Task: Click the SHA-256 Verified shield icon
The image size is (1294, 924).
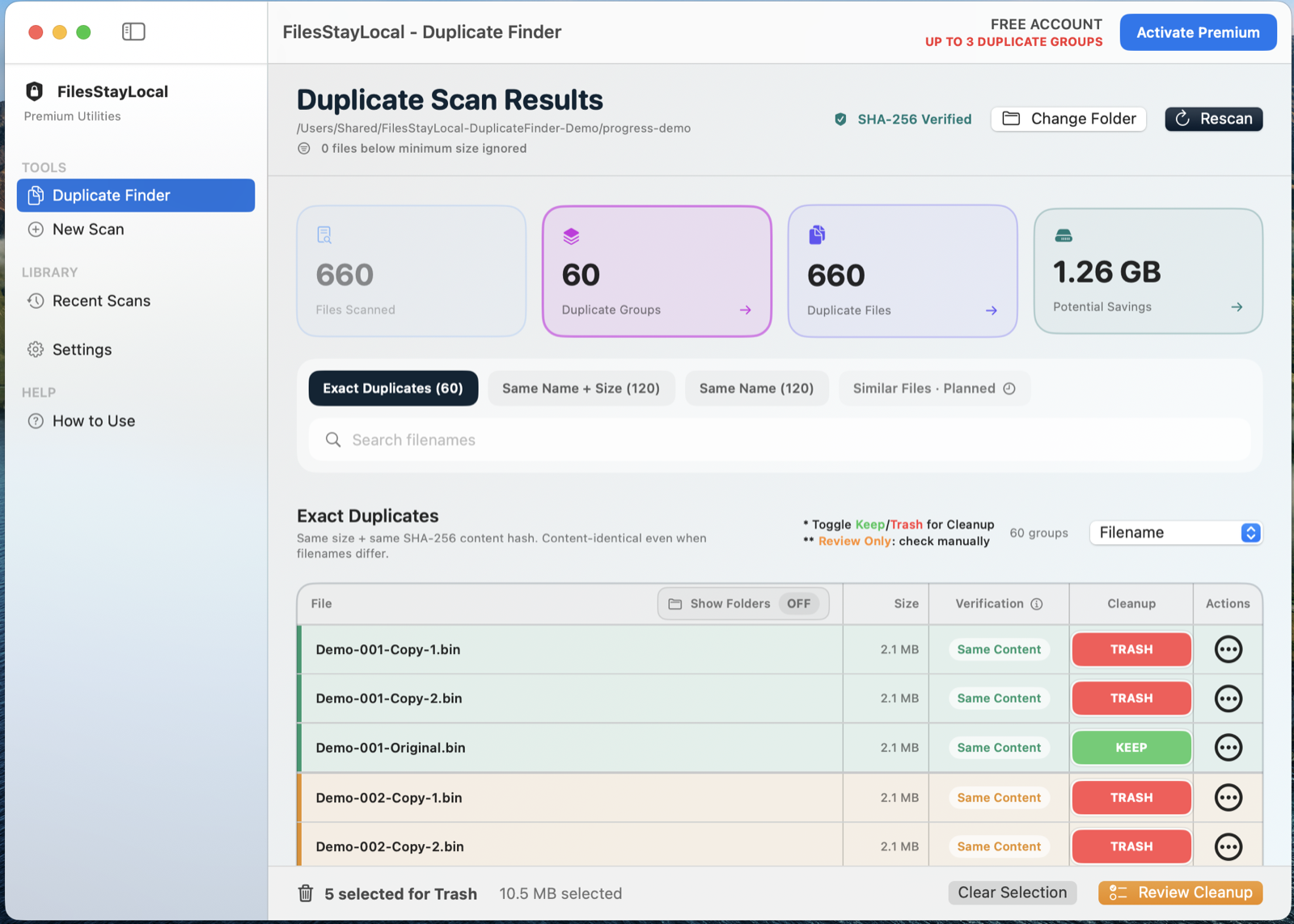Action: coord(841,120)
